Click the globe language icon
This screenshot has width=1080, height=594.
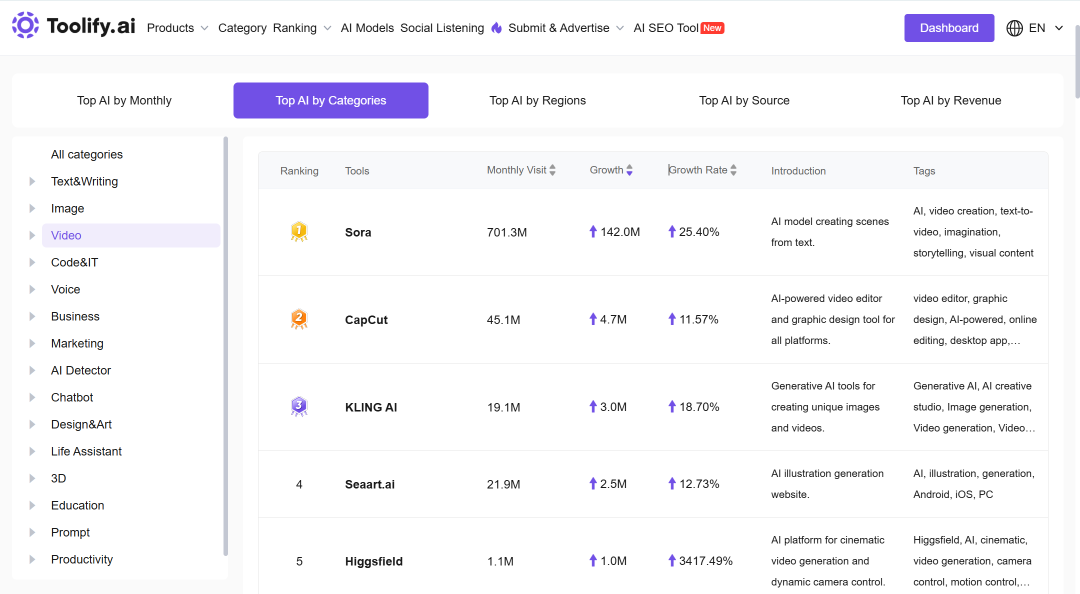[x=1015, y=28]
